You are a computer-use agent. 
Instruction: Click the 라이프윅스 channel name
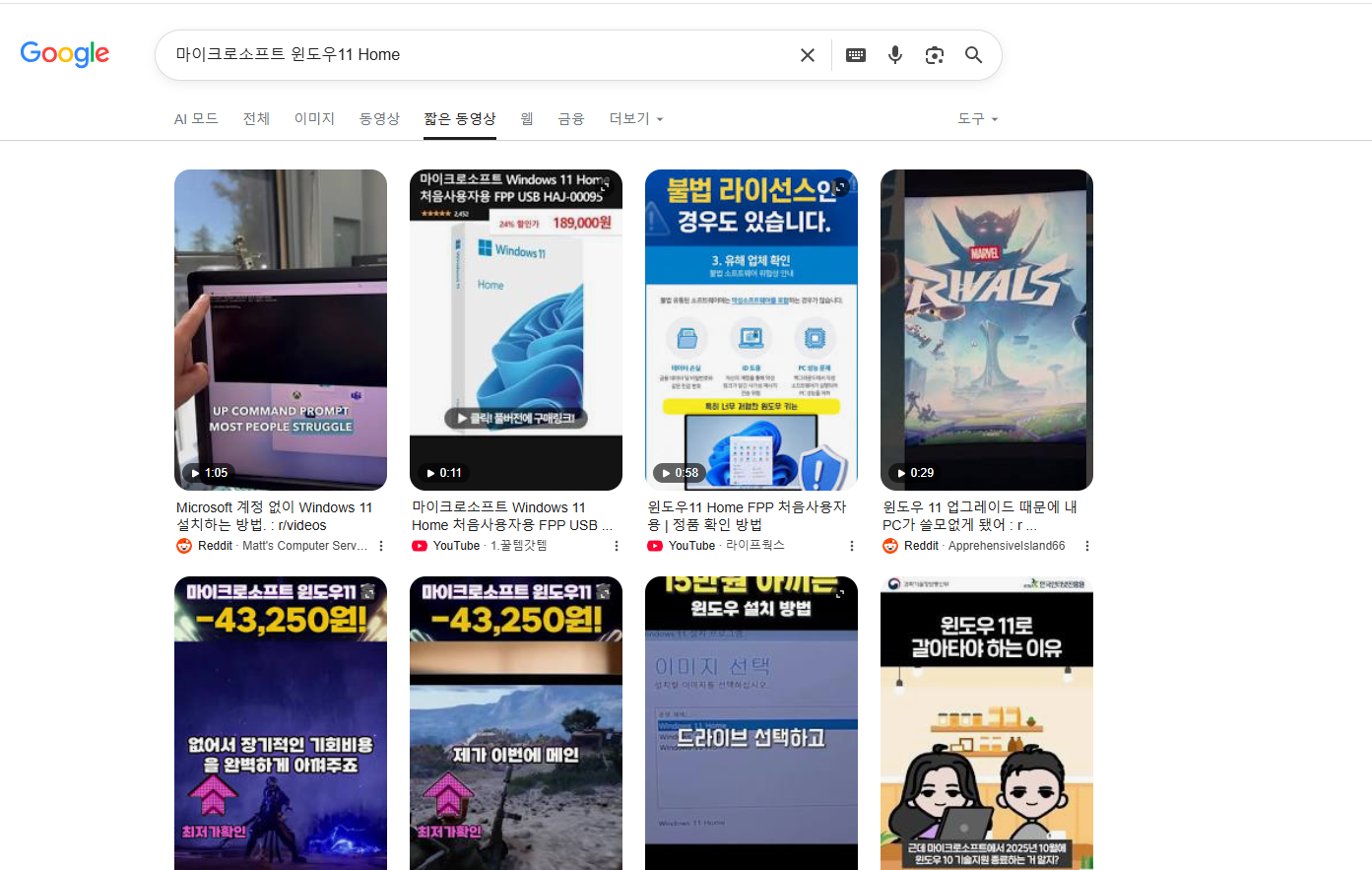pos(754,546)
